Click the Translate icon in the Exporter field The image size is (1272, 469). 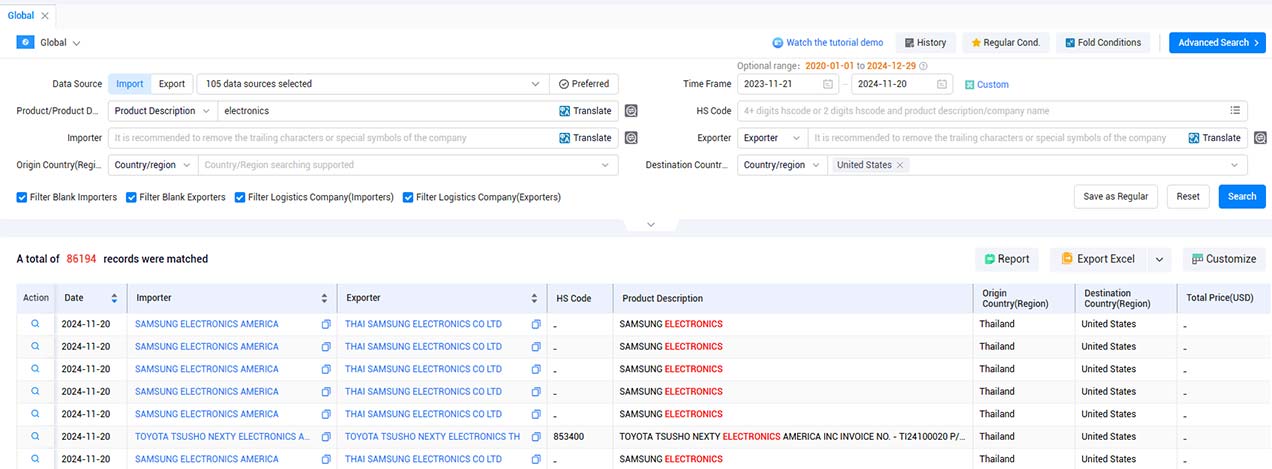coord(1194,138)
